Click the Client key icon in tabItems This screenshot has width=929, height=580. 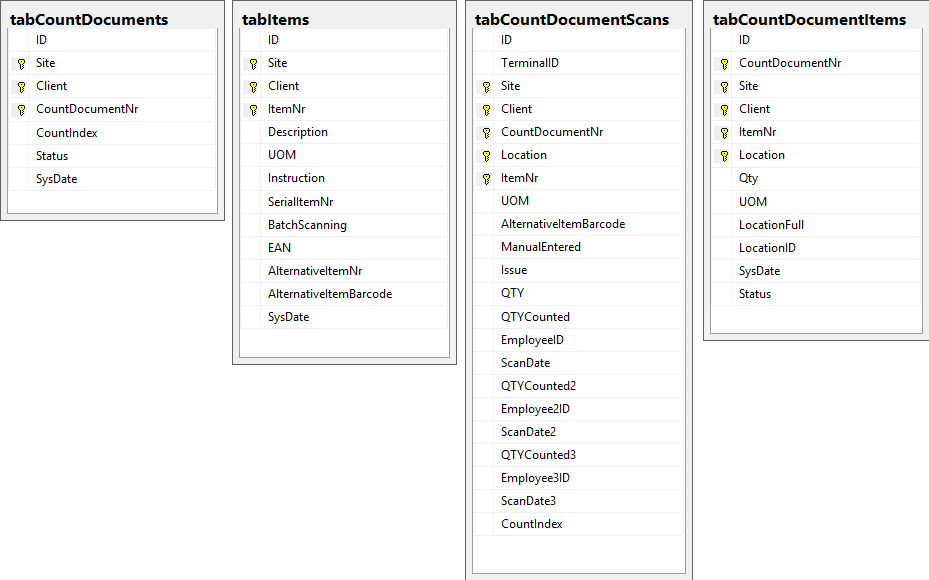tap(253, 87)
